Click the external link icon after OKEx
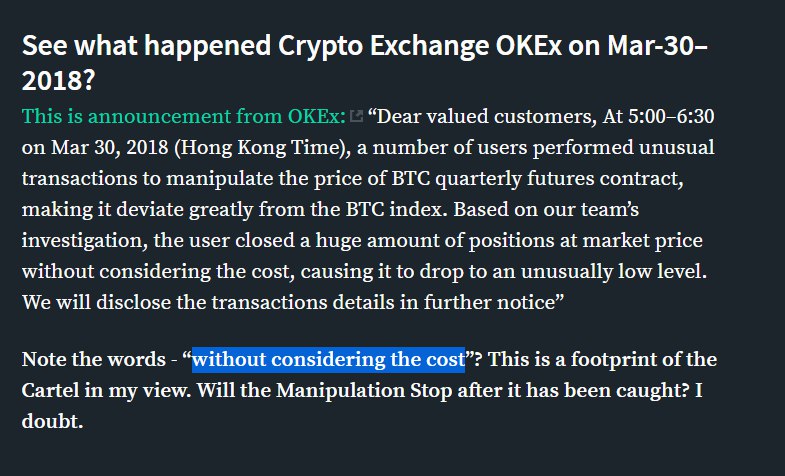Screen dimensions: 785x476 coord(356,117)
